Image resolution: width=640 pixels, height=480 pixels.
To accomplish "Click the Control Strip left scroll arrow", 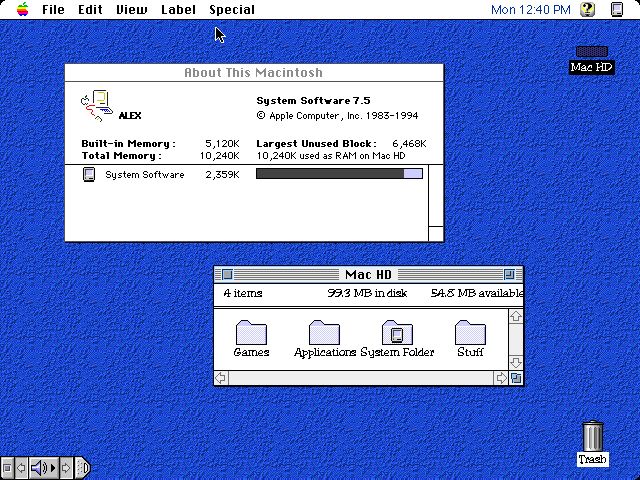I will [x=21, y=468].
